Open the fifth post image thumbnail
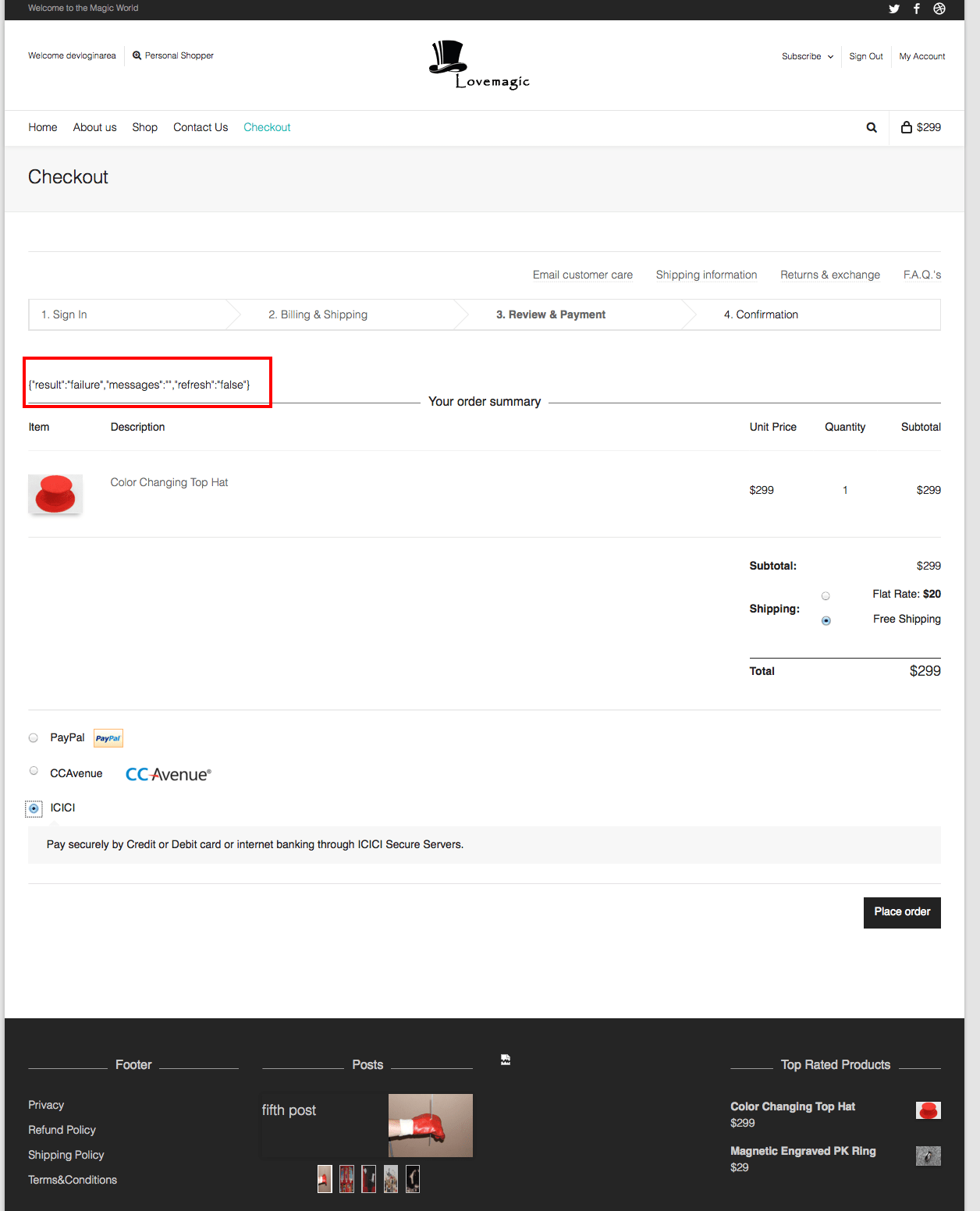The image size is (980, 1211). click(x=430, y=1125)
